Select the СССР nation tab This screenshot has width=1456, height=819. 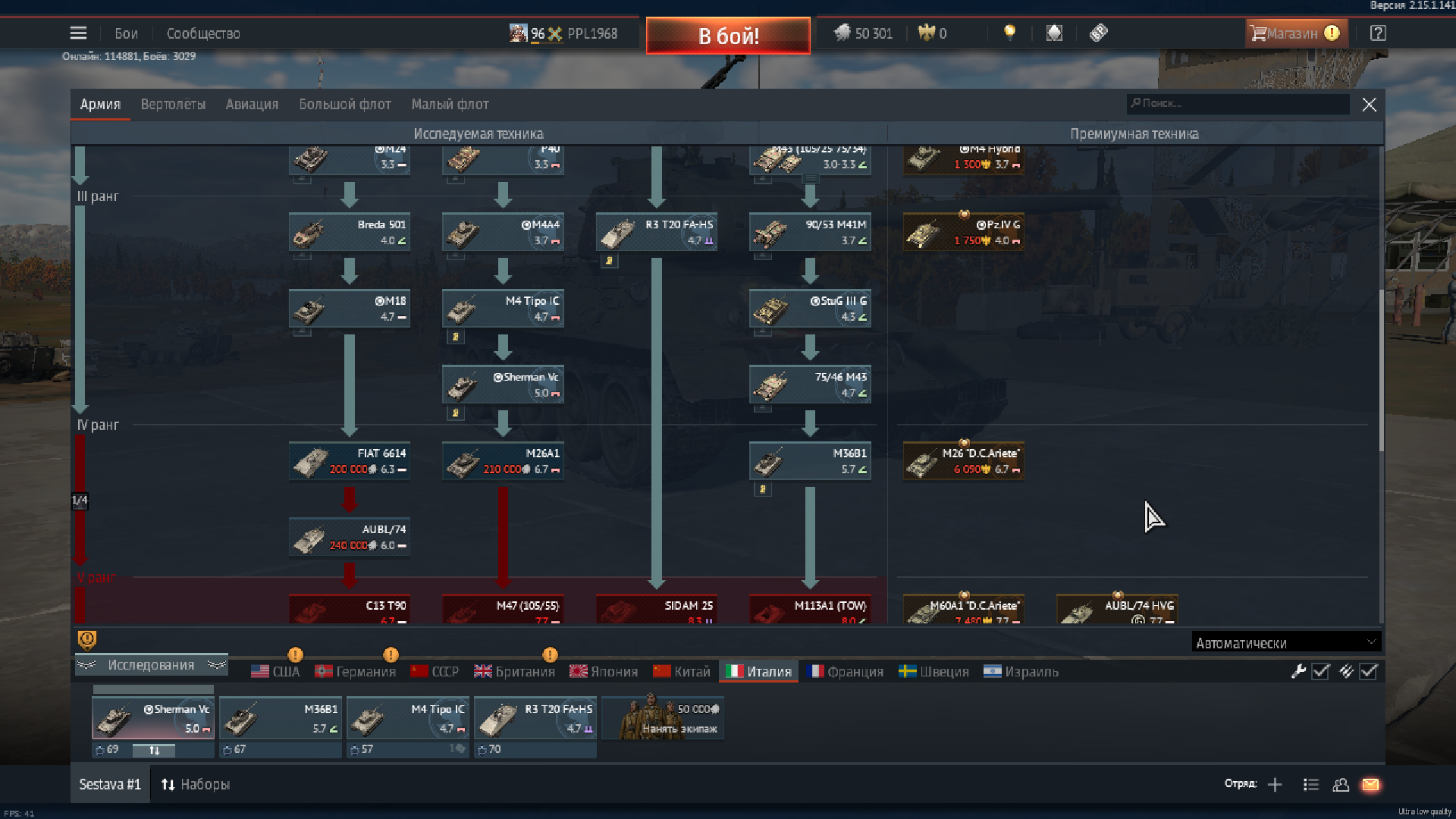coord(435,672)
